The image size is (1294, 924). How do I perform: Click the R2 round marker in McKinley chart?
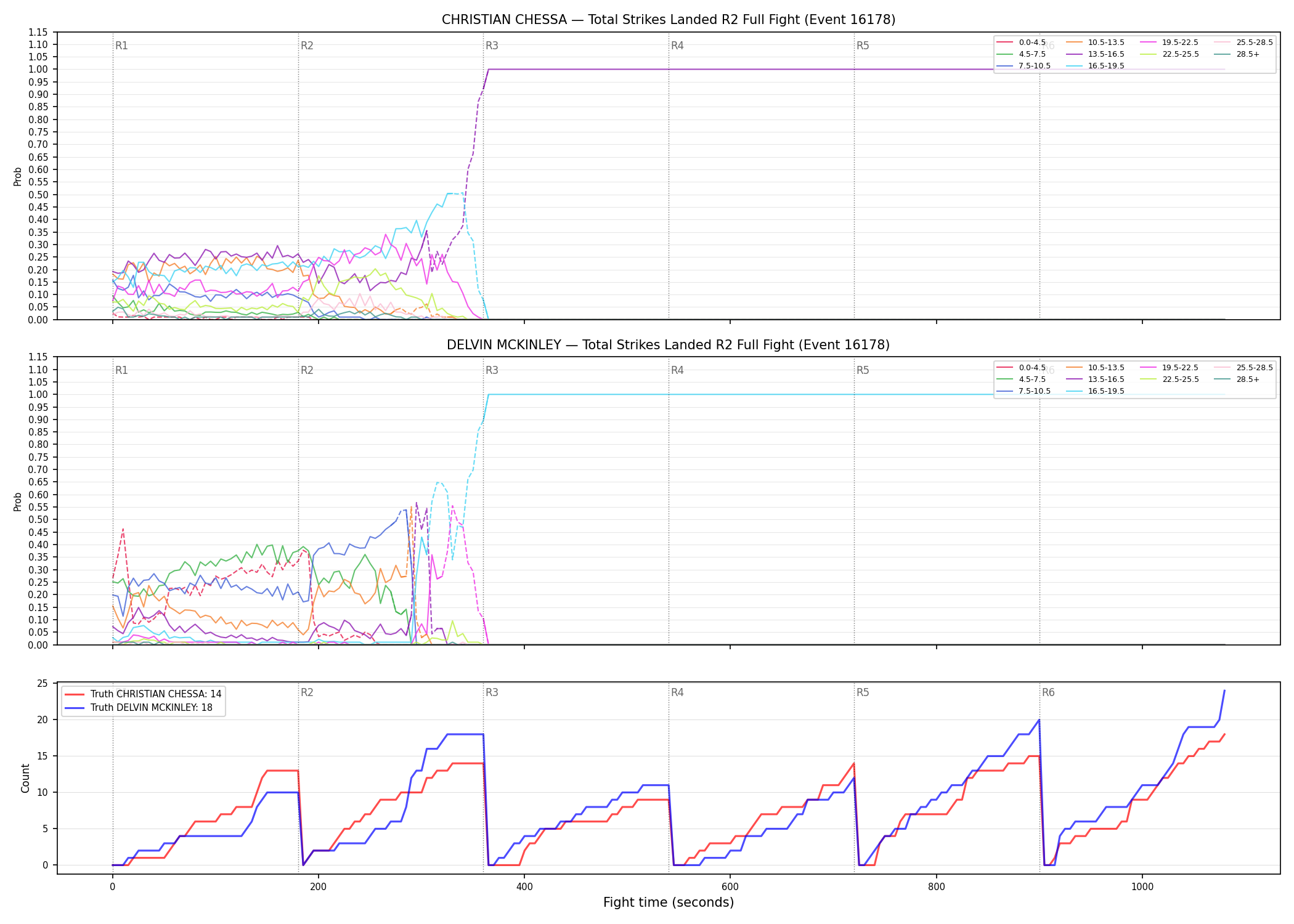click(x=307, y=370)
